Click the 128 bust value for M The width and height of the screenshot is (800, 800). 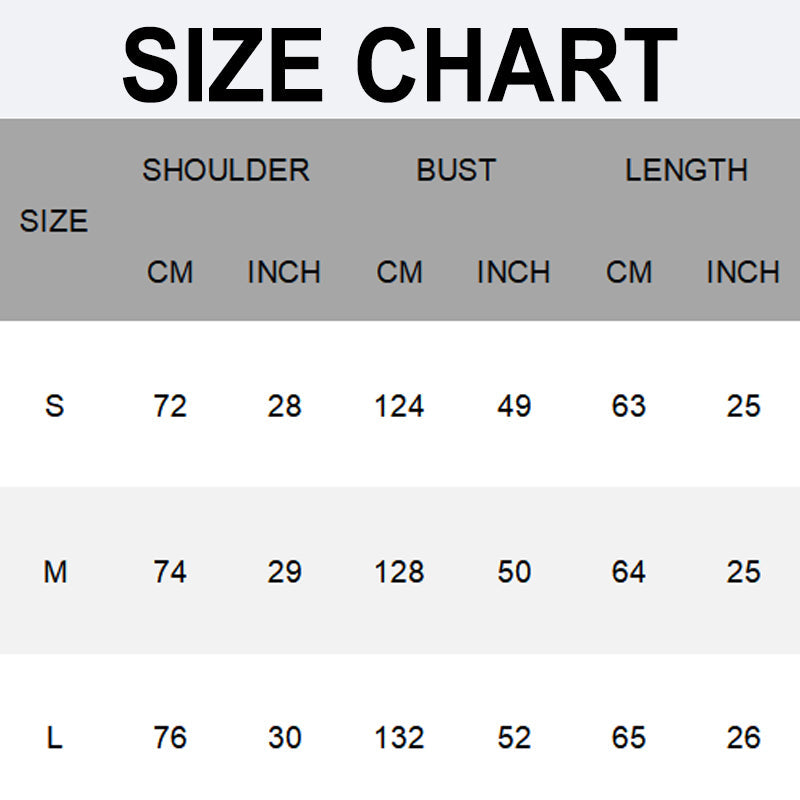(x=399, y=571)
